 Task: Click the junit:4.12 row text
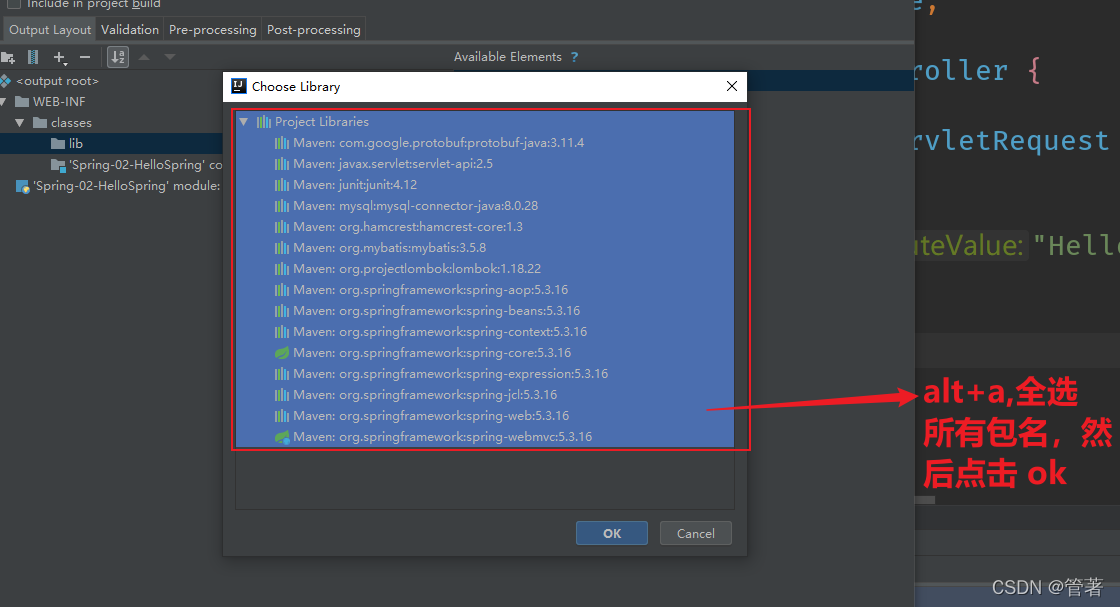tap(355, 185)
